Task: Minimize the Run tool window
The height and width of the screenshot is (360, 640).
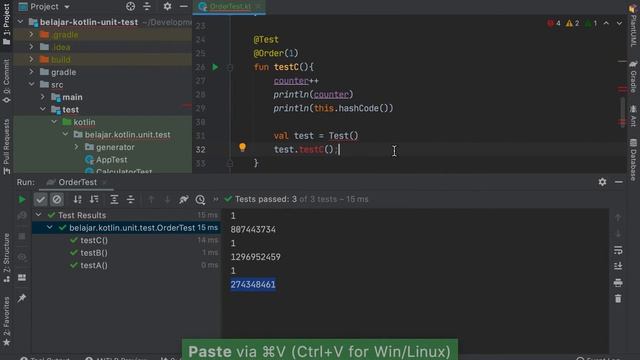Action: (x=619, y=182)
